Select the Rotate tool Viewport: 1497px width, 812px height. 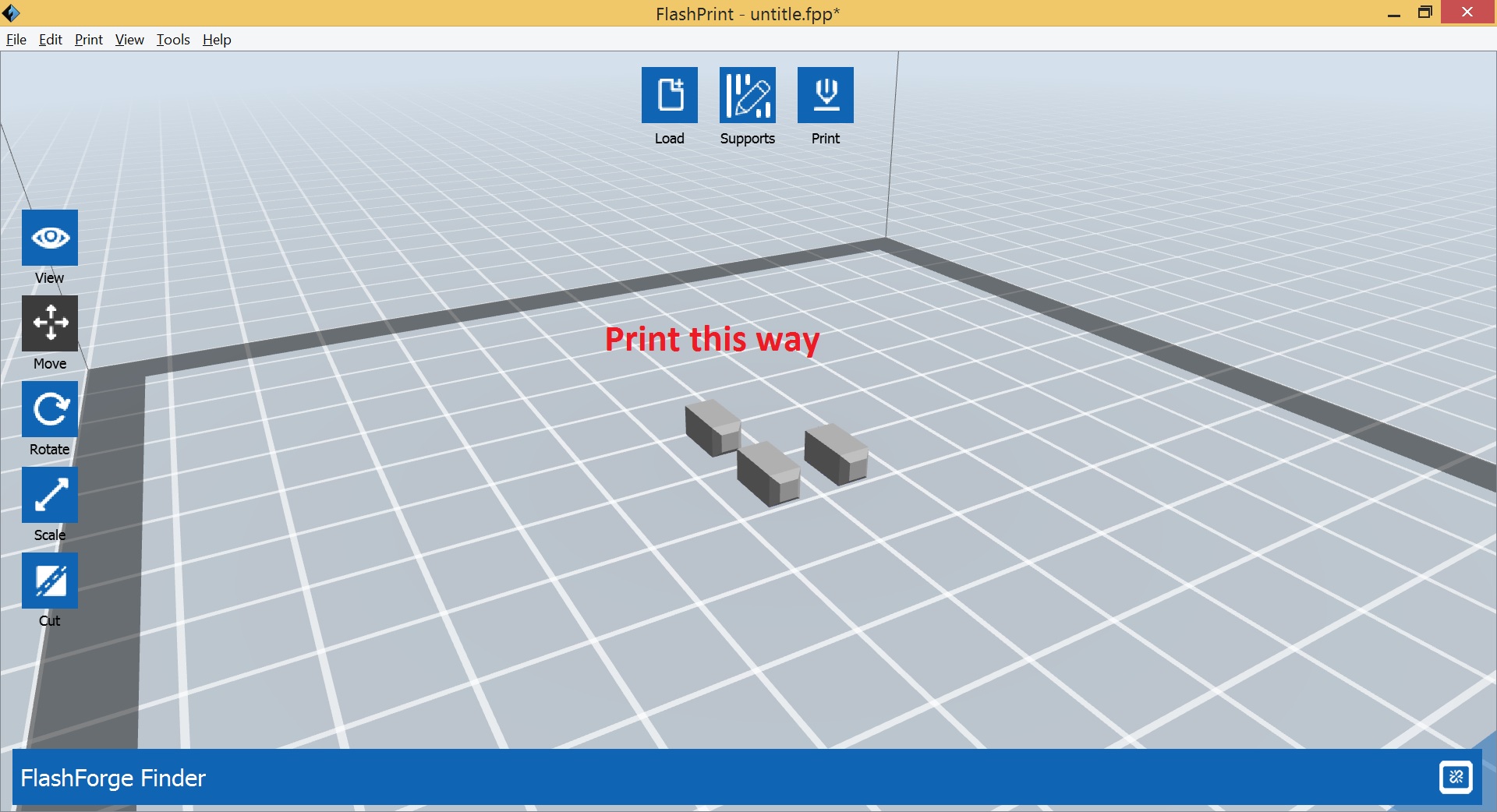50,409
